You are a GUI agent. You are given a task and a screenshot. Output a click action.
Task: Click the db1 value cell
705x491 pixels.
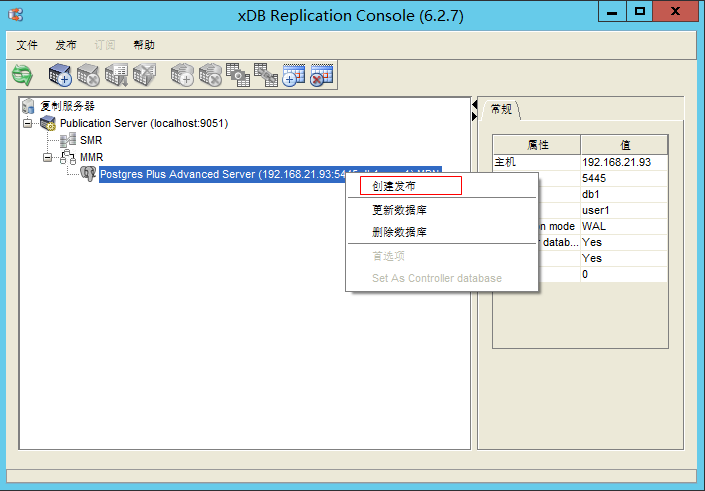[624, 194]
